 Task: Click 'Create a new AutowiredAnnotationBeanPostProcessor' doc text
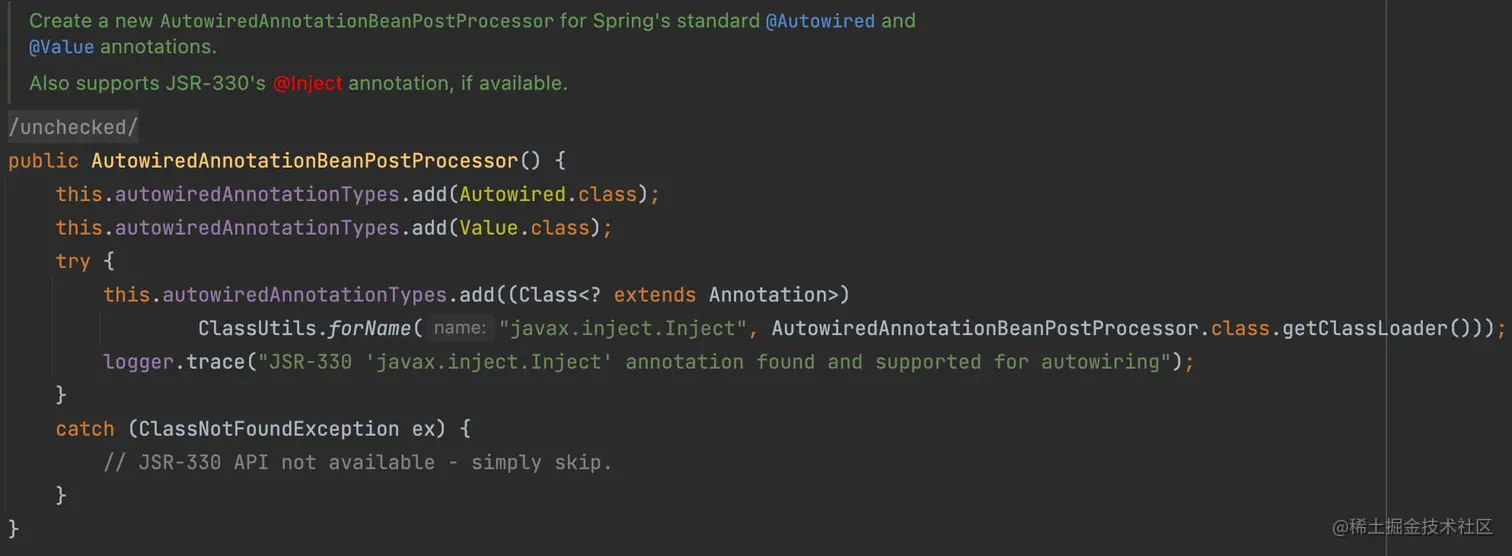click(291, 20)
